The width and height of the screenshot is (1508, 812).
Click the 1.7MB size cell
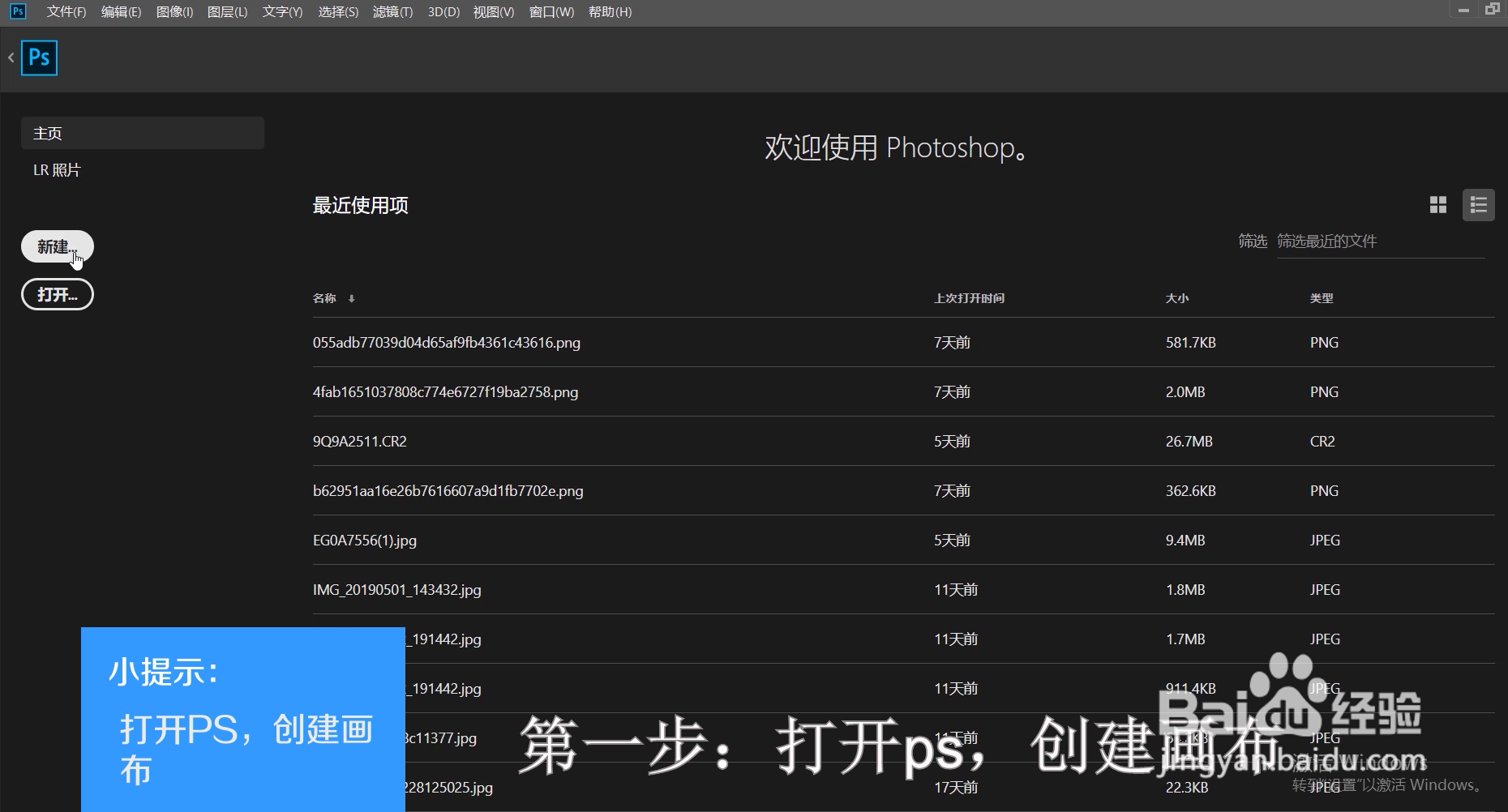click(x=1185, y=639)
